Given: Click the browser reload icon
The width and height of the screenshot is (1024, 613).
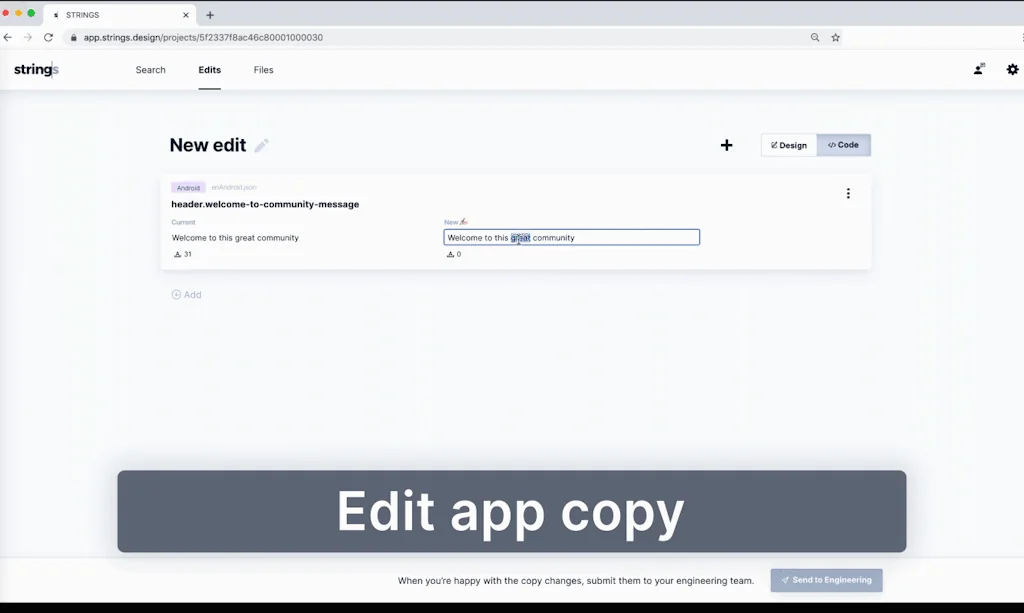Looking at the screenshot, I should (48, 37).
